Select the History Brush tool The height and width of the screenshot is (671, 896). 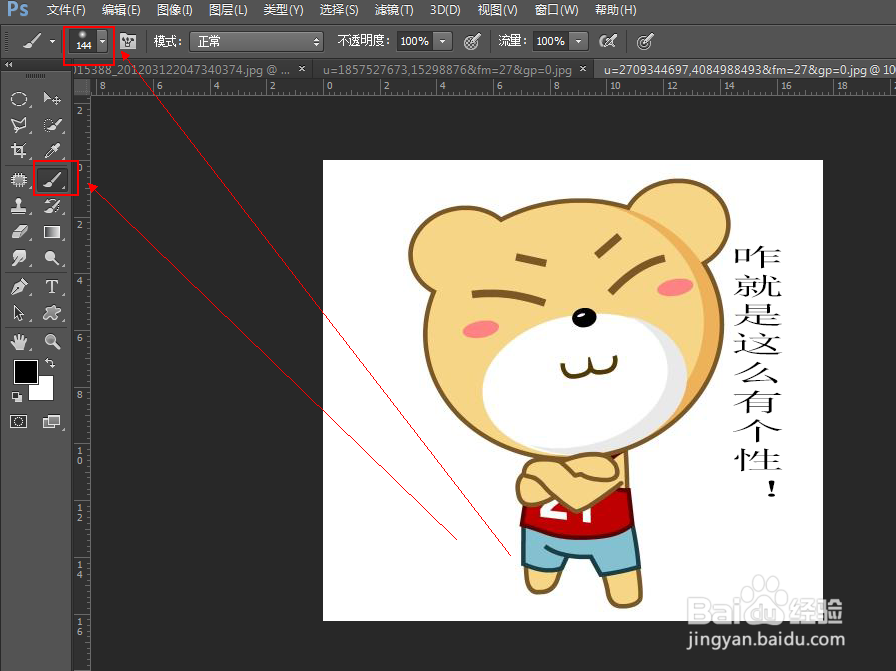click(52, 206)
